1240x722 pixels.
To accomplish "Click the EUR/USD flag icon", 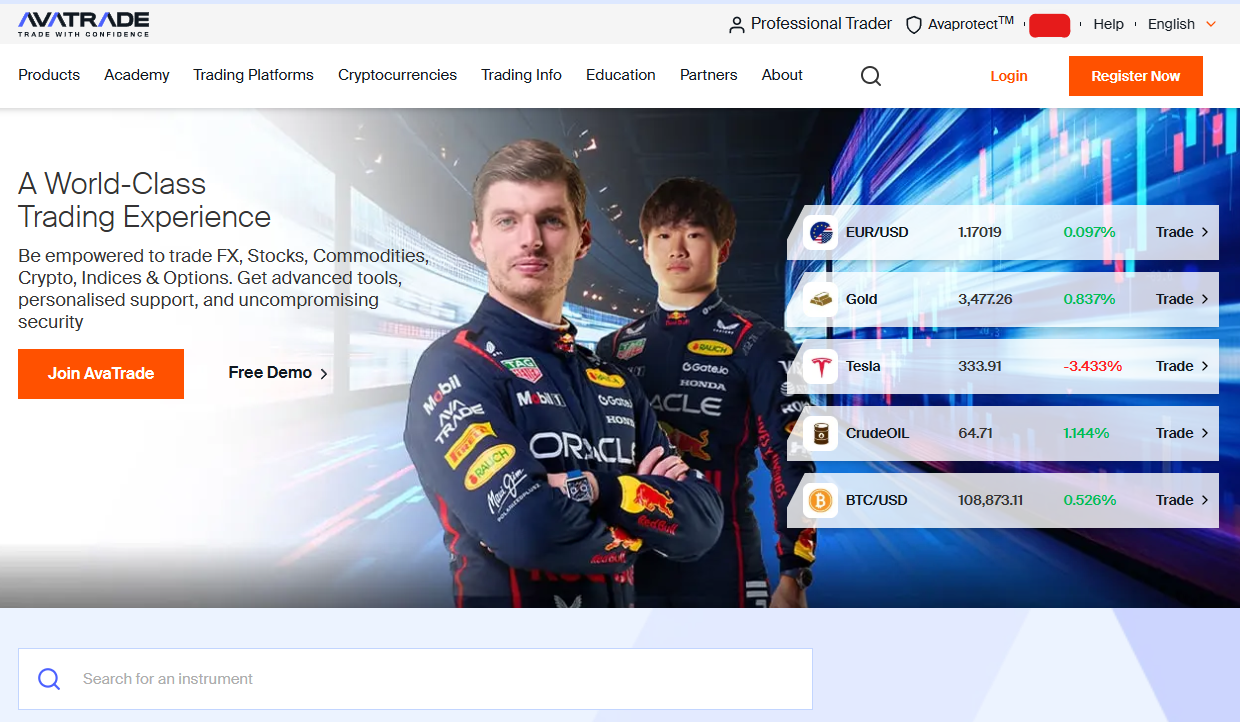I will [821, 233].
